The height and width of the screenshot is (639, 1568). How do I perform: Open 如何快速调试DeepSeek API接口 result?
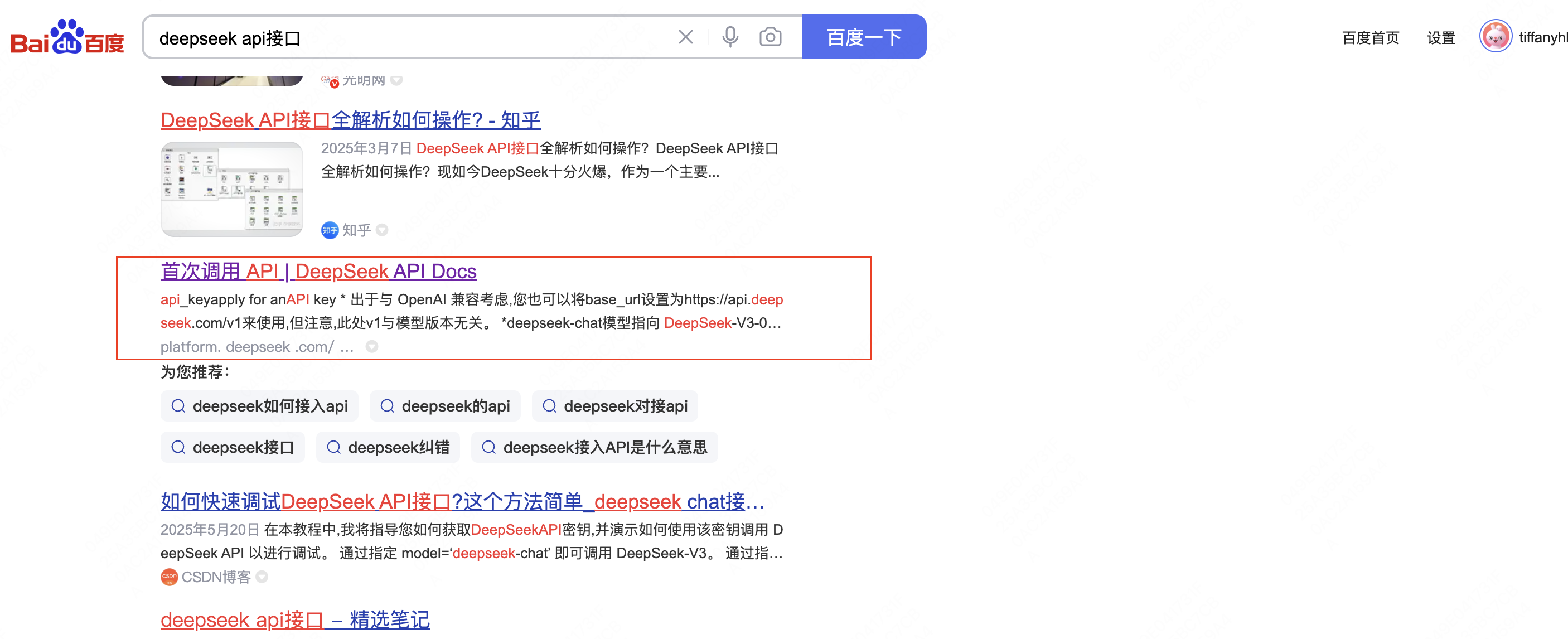(462, 501)
